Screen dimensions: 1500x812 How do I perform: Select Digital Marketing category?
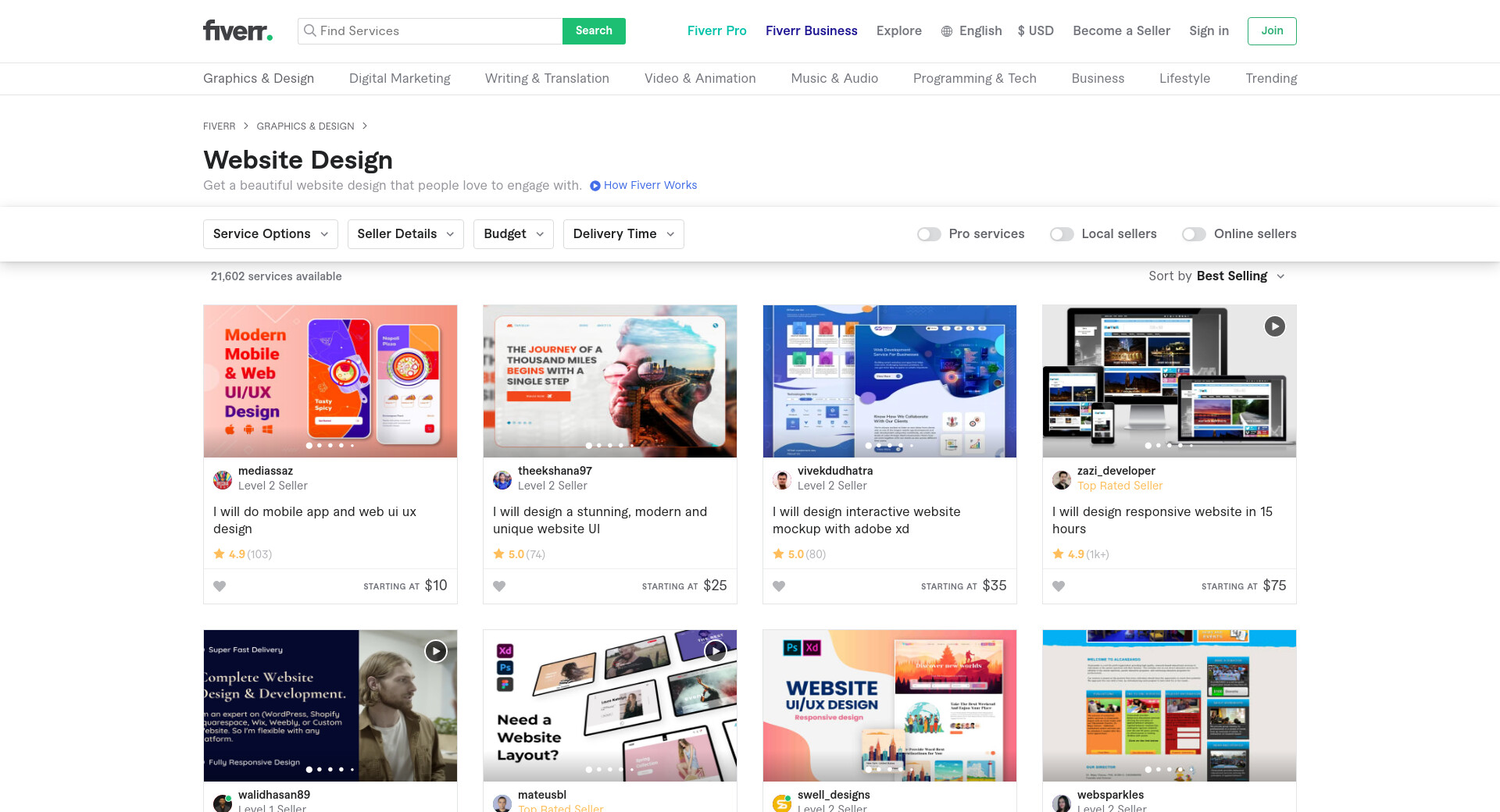click(399, 78)
